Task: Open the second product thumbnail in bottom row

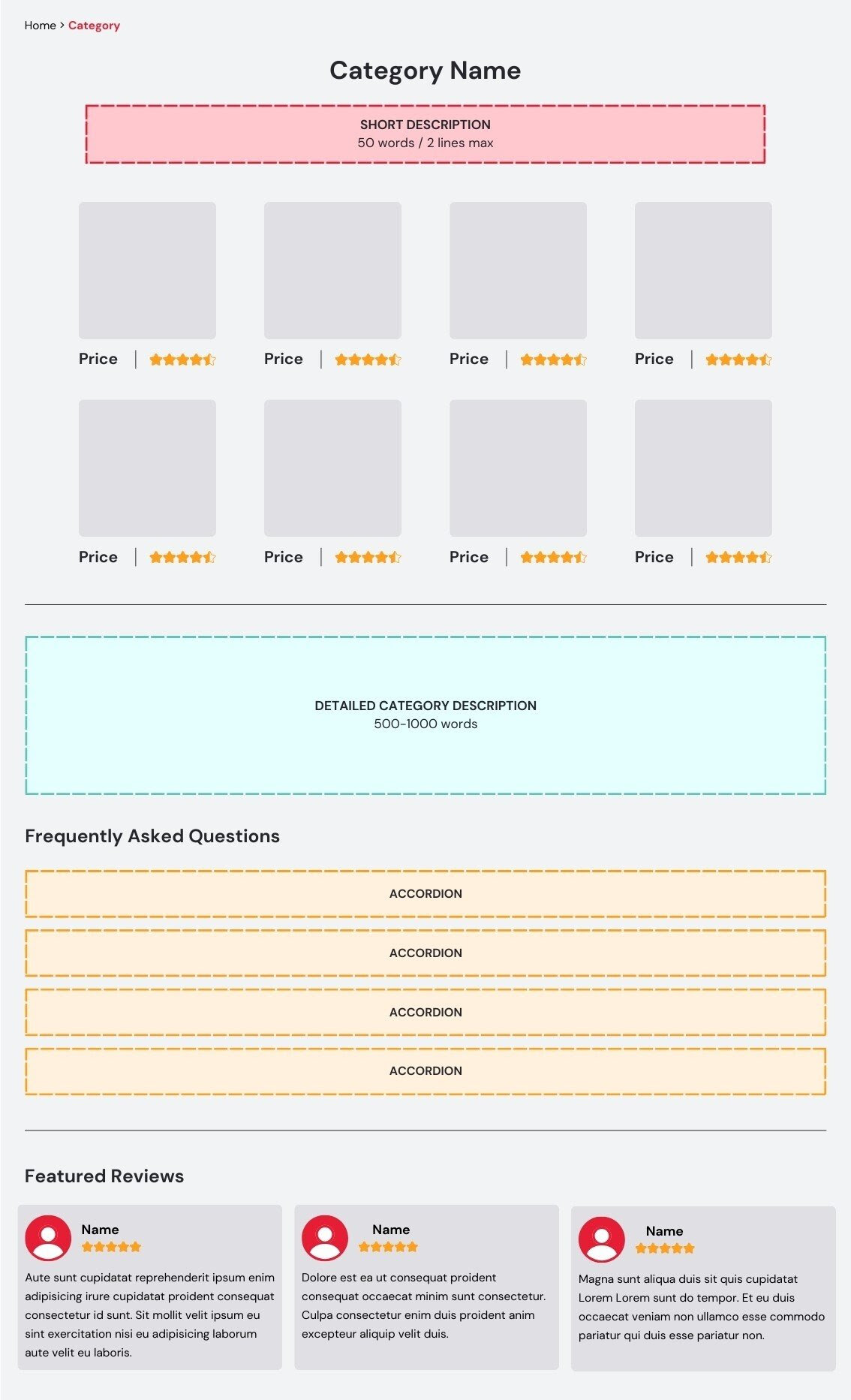Action: 332,468
